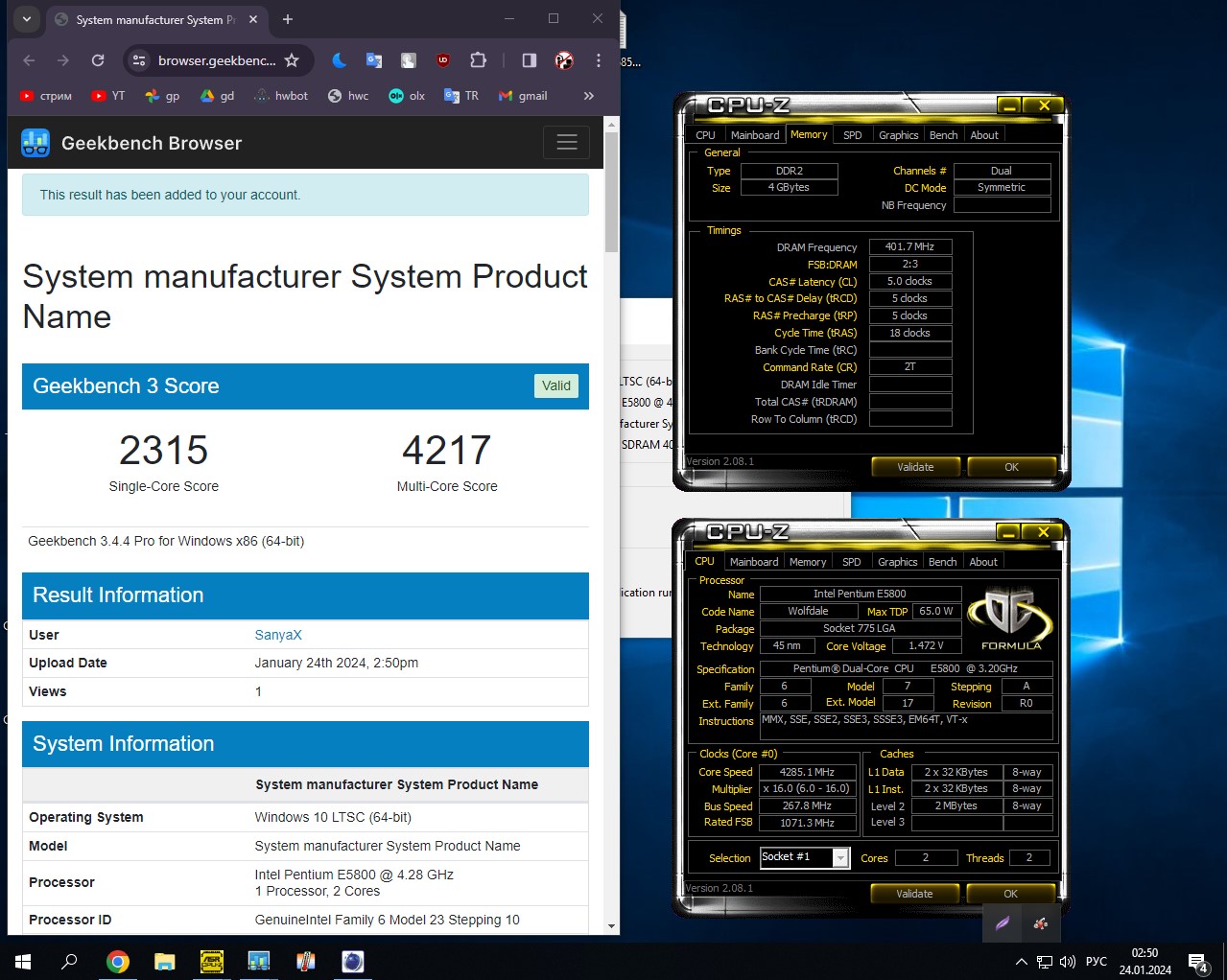Open the volume control in system tray

coord(1068,962)
